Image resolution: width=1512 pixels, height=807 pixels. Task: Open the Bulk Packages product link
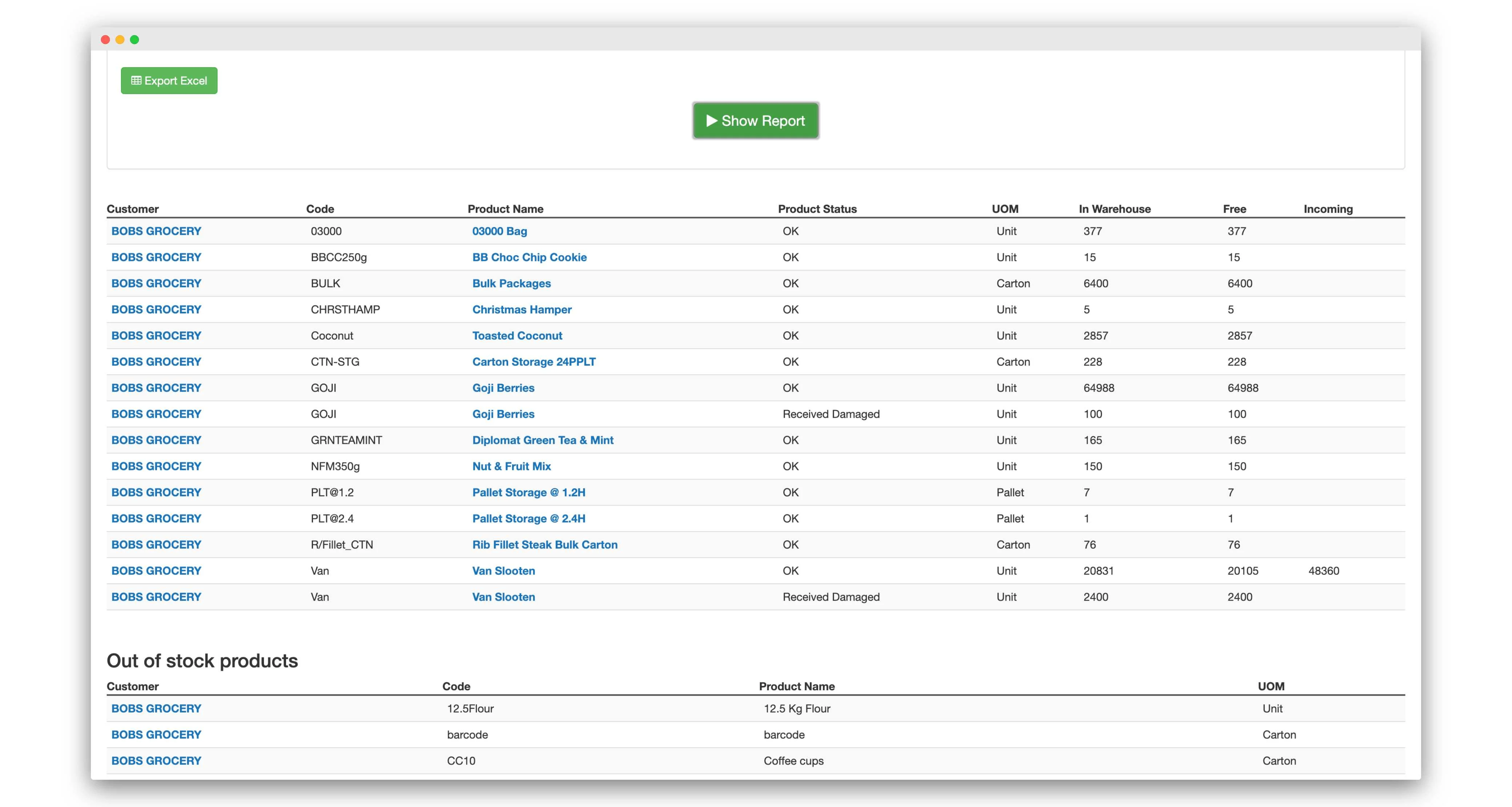(511, 283)
